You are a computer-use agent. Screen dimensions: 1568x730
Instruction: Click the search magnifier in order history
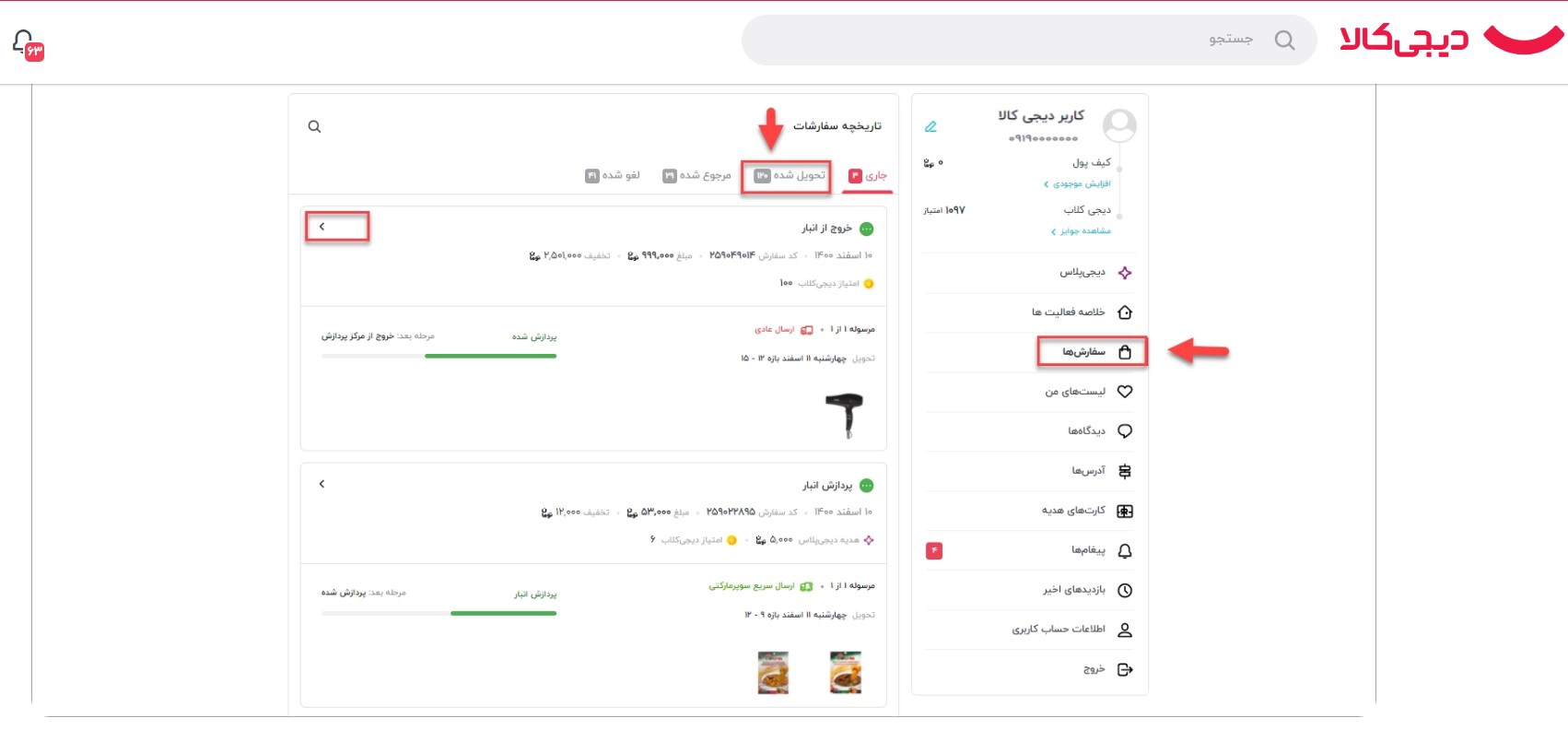[x=314, y=126]
